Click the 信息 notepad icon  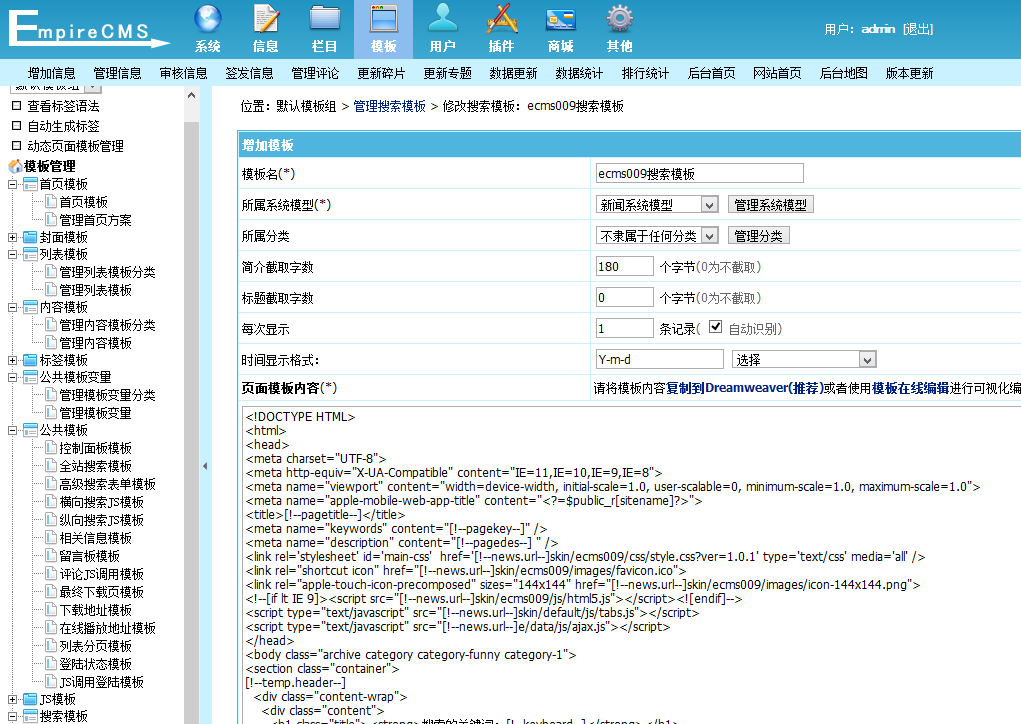266,20
